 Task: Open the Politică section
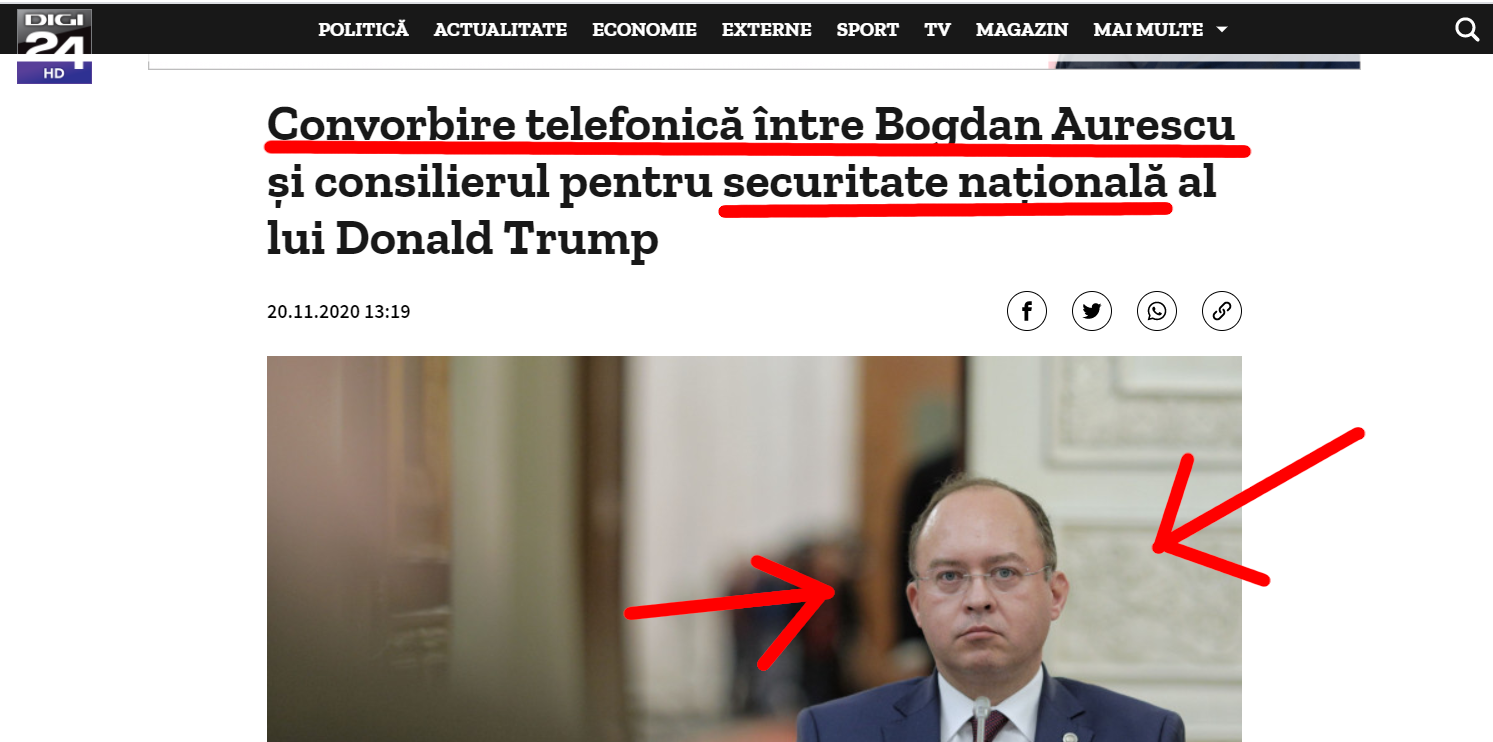point(363,30)
